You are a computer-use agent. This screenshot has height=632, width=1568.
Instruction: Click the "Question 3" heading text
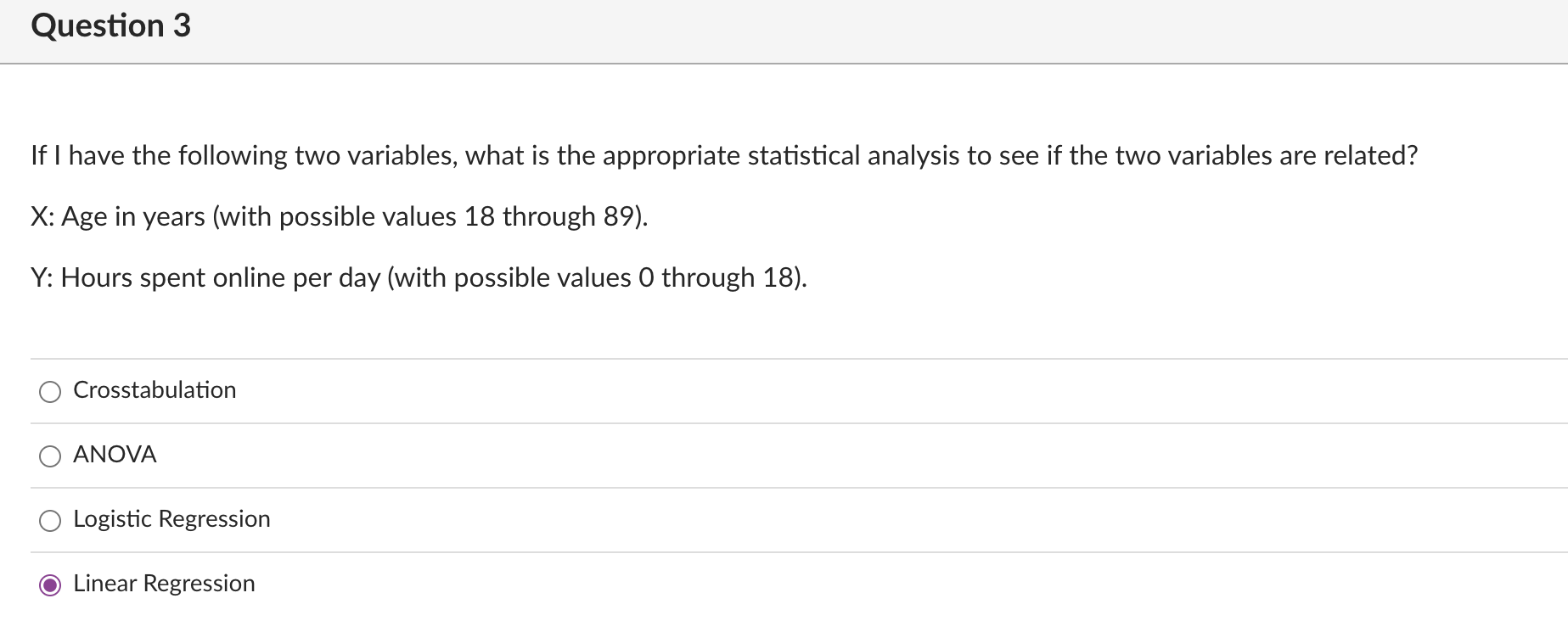tap(110, 25)
